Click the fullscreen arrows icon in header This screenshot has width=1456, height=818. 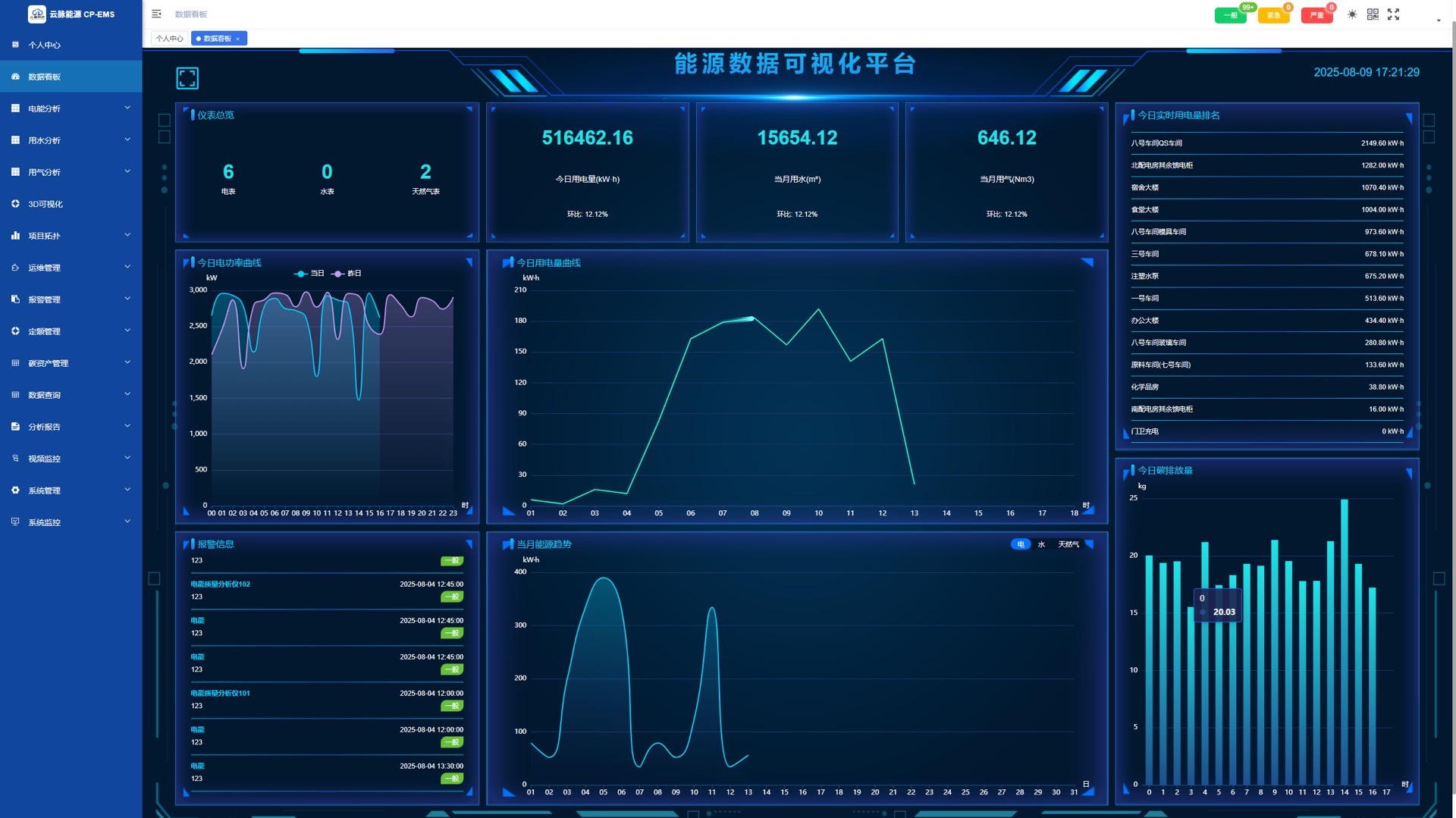pos(1393,14)
